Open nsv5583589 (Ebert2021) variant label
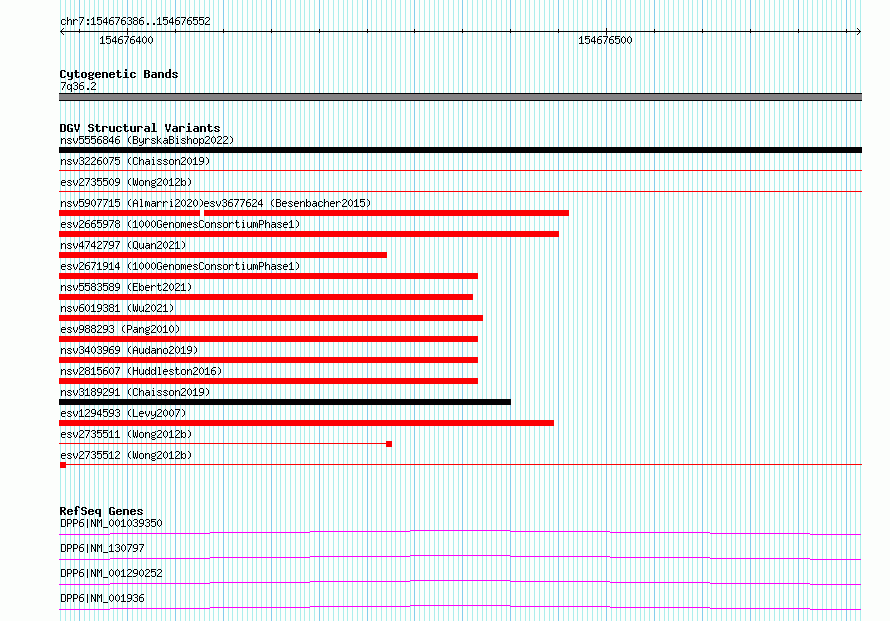The width and height of the screenshot is (890, 621). [x=126, y=287]
